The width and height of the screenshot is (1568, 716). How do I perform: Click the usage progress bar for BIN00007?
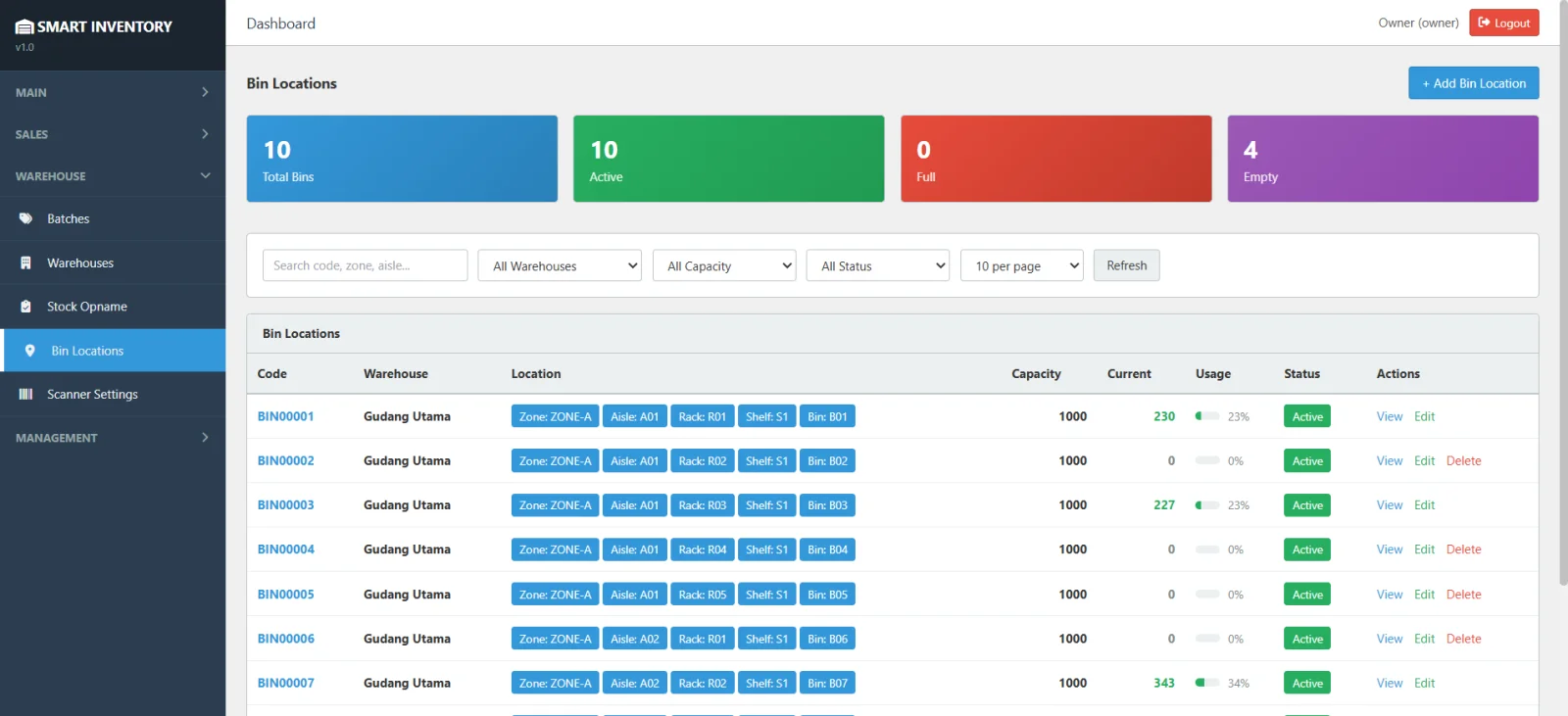1207,683
